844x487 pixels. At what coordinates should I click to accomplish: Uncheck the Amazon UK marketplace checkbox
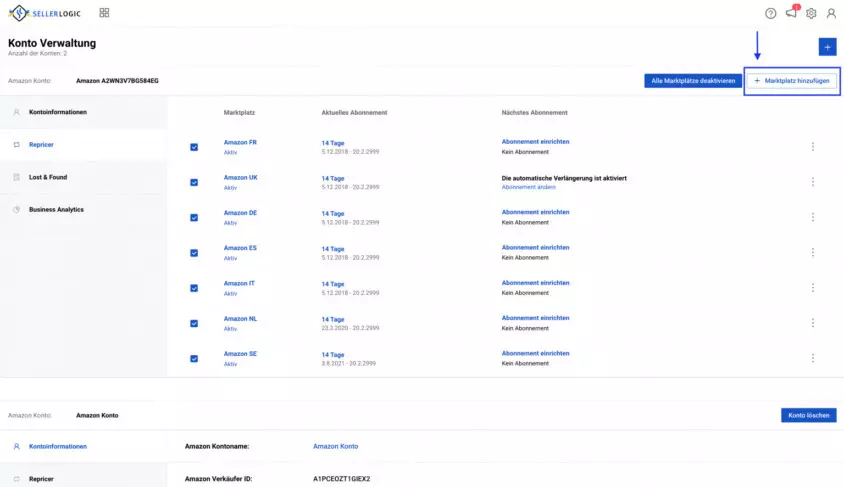click(x=194, y=182)
